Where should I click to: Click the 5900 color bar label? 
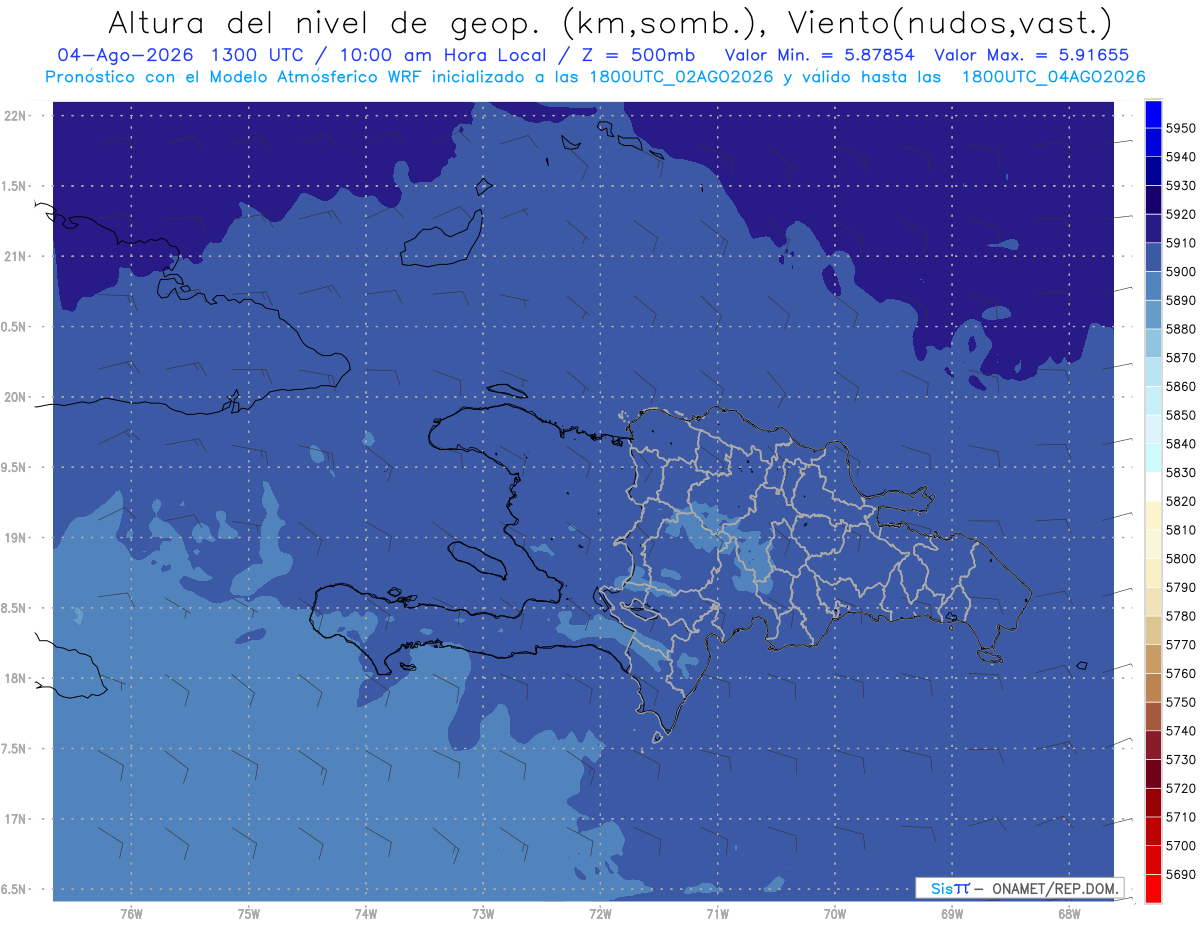[1180, 272]
